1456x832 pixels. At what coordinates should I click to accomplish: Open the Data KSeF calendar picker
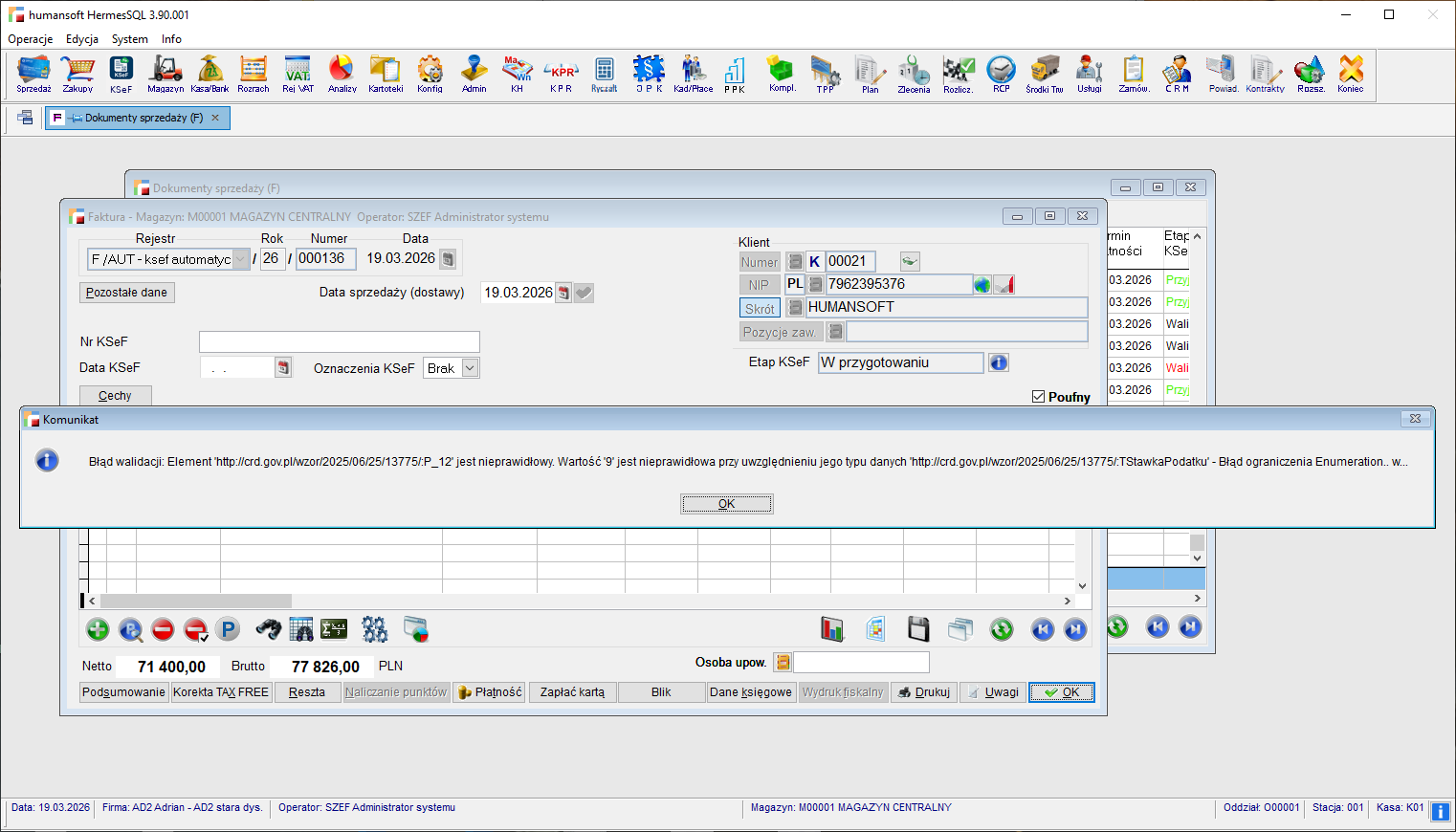tap(283, 368)
